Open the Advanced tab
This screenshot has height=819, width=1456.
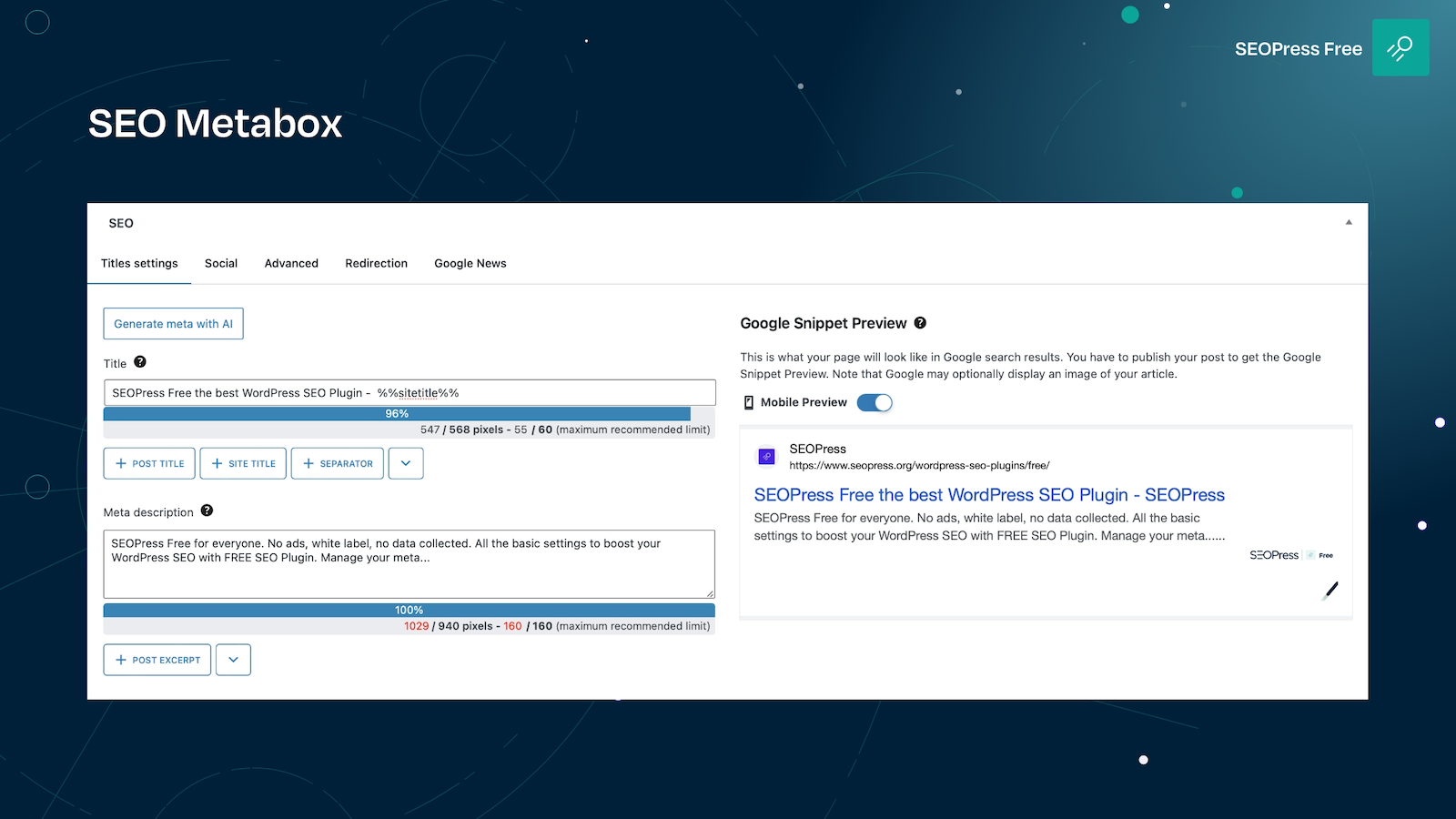[291, 263]
